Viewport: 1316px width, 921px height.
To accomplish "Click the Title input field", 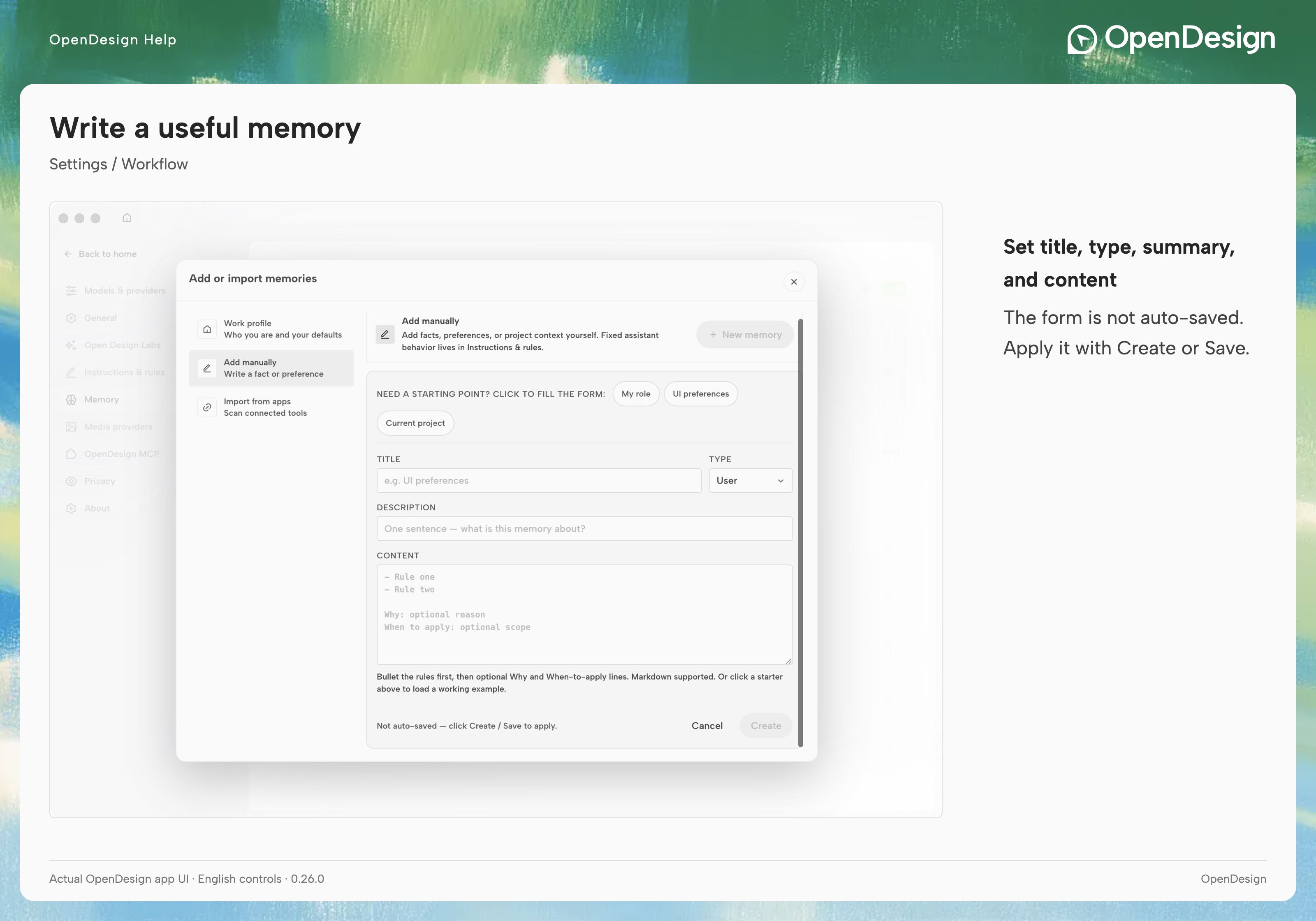I will pyautogui.click(x=539, y=480).
